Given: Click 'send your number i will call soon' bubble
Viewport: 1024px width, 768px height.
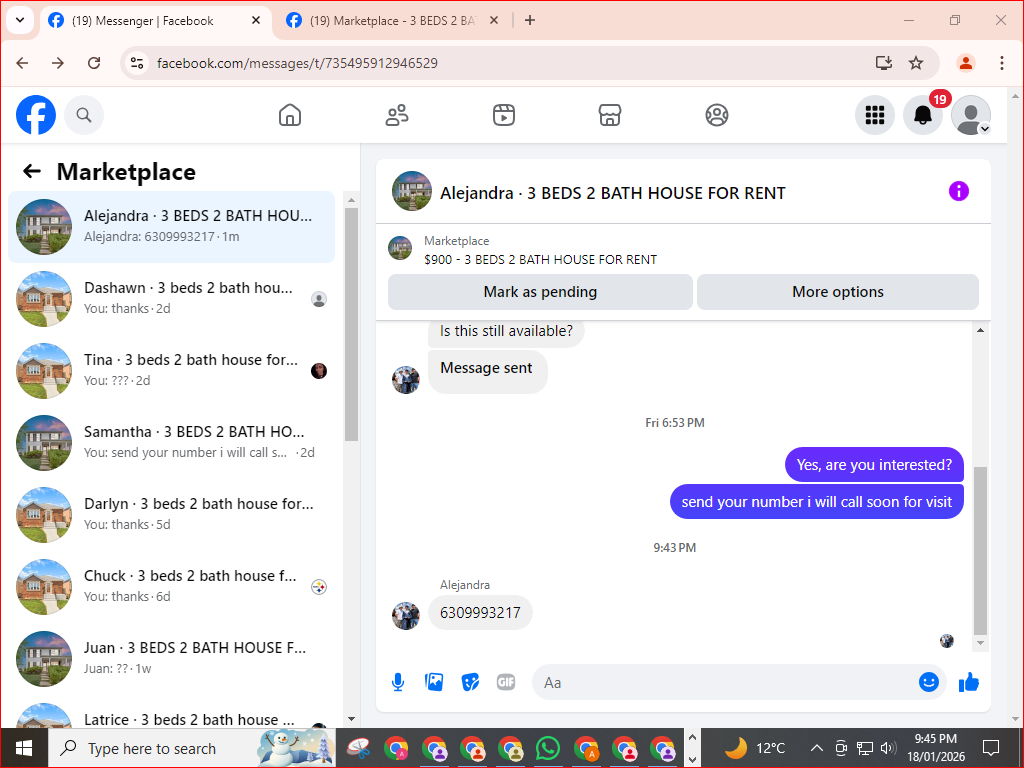Looking at the screenshot, I should 816,502.
